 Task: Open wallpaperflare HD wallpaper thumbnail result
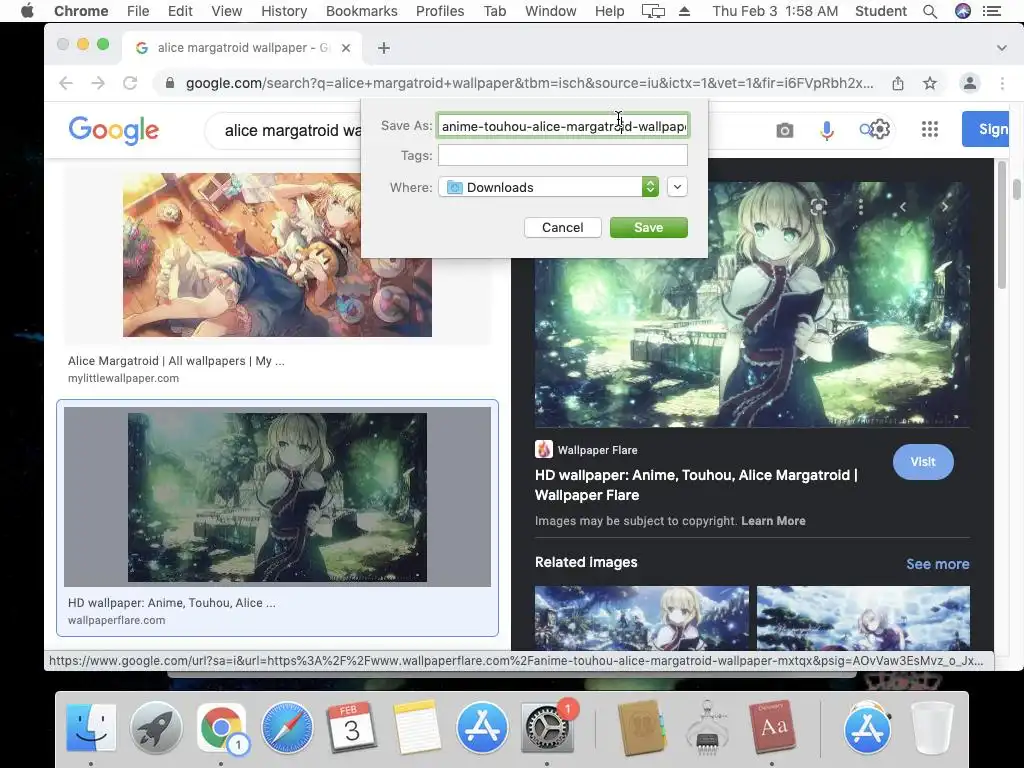(x=277, y=497)
